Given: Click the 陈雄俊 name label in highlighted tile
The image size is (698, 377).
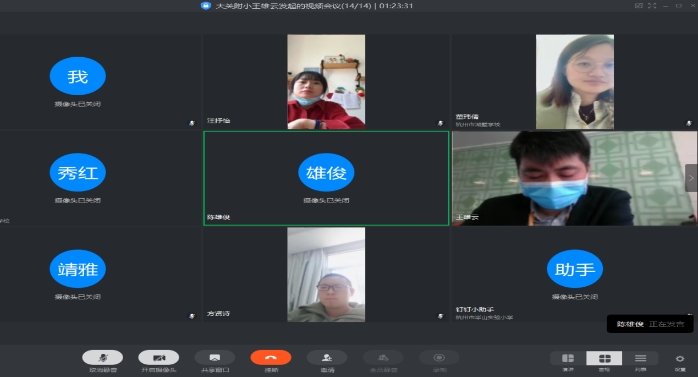Looking at the screenshot, I should tap(219, 217).
